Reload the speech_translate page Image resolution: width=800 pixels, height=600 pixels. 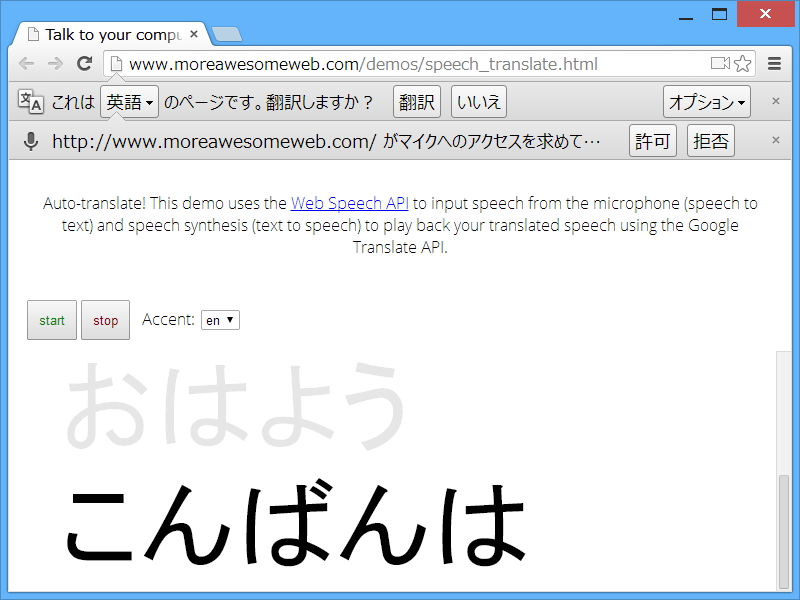tap(84, 62)
